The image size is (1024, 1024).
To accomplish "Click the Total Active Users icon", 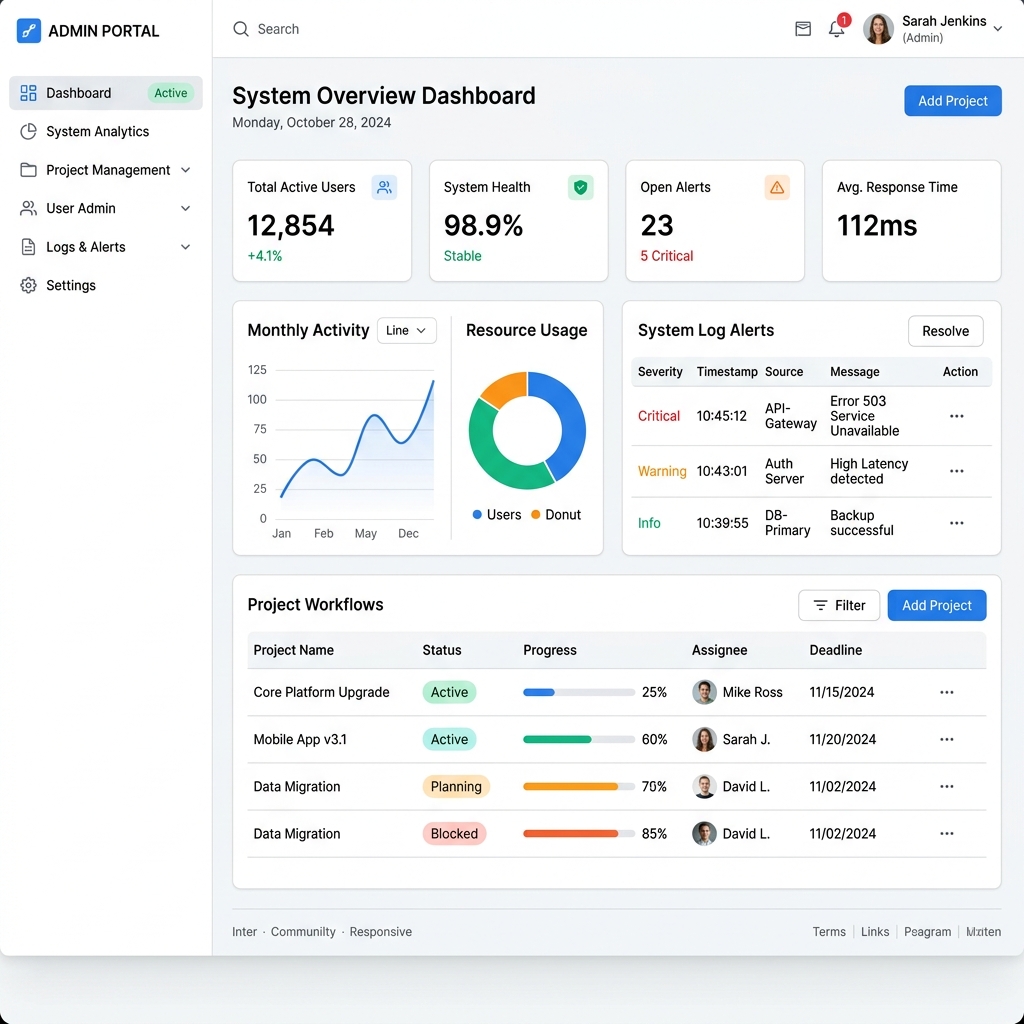I will (x=384, y=187).
